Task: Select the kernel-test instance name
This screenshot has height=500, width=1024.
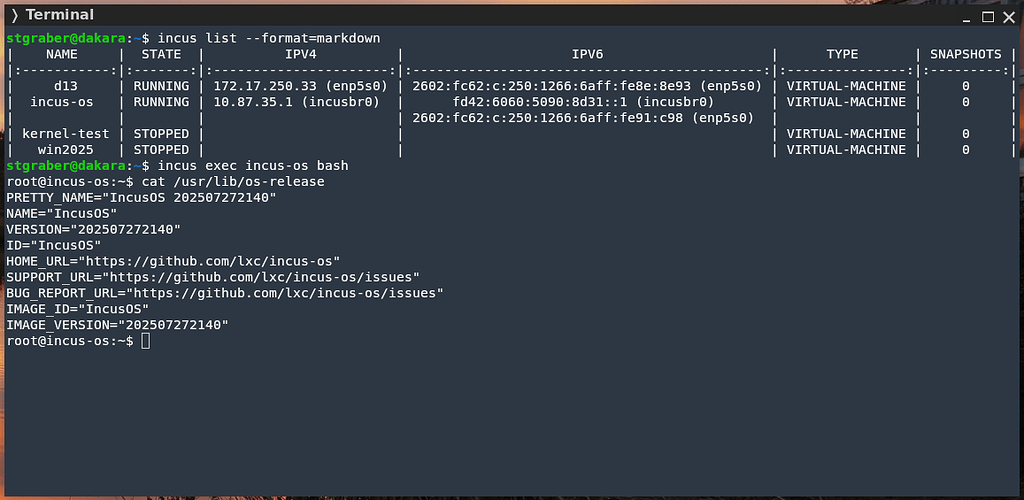Action: click(x=66, y=134)
